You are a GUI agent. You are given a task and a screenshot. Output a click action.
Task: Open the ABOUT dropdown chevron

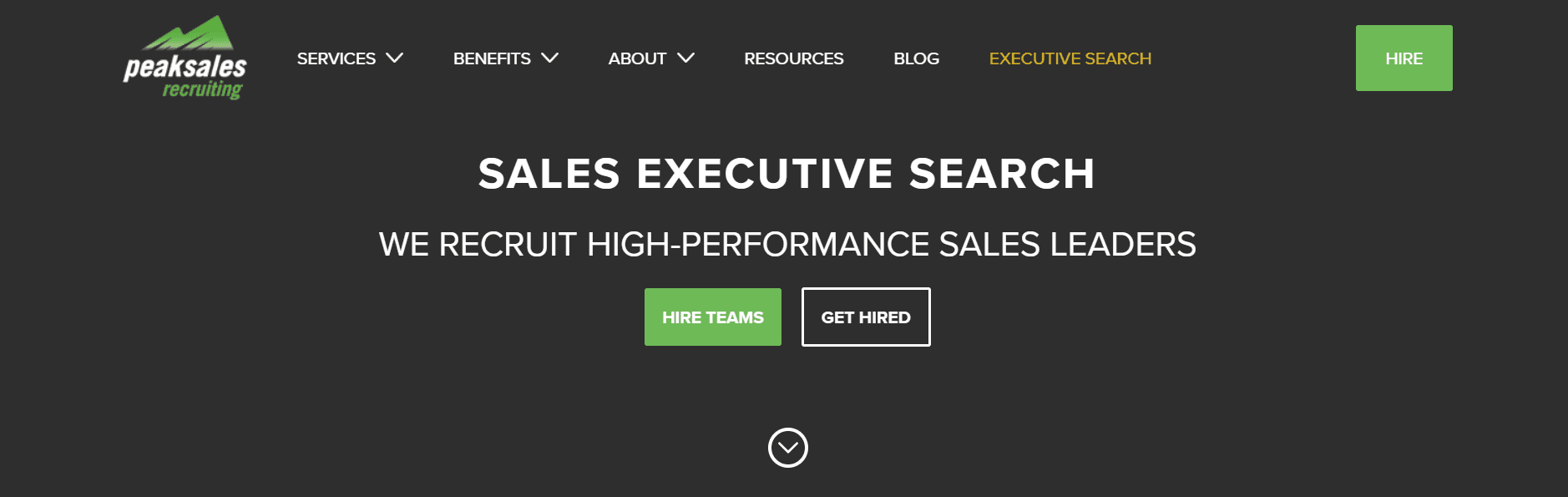click(x=686, y=58)
